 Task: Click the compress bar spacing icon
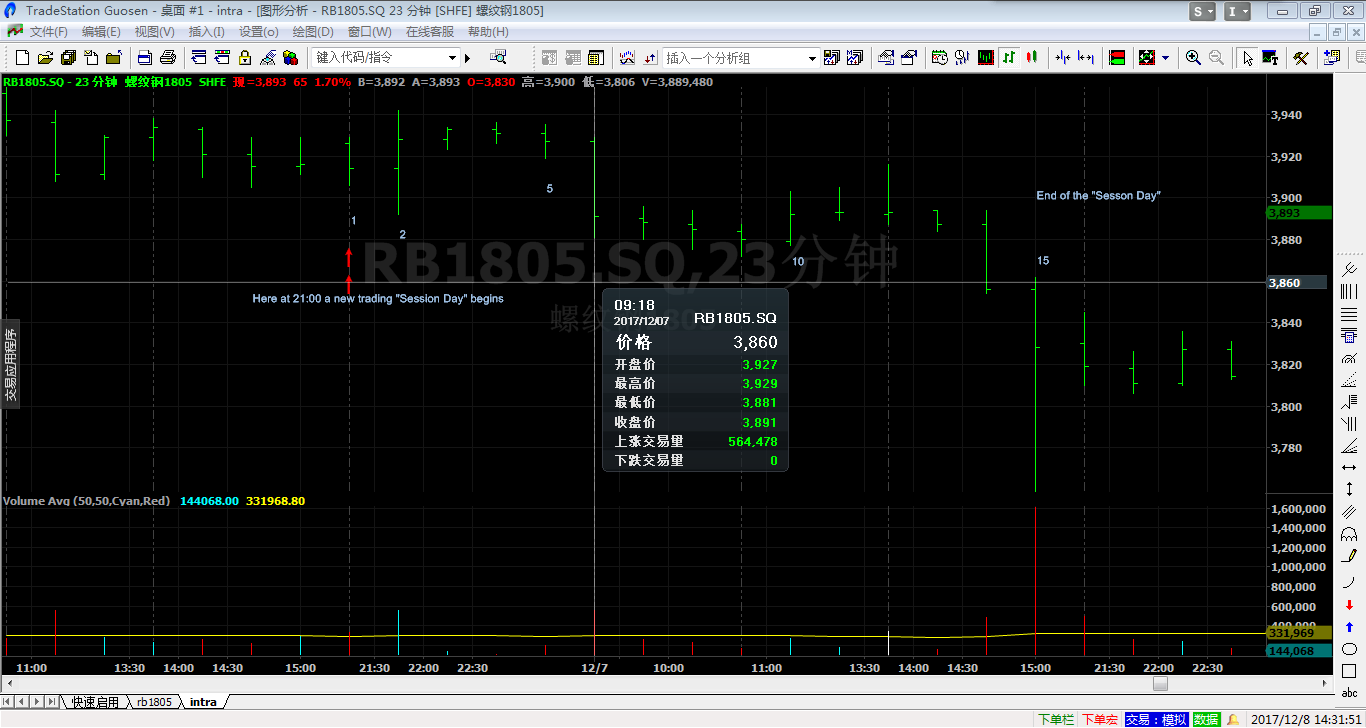1063,58
